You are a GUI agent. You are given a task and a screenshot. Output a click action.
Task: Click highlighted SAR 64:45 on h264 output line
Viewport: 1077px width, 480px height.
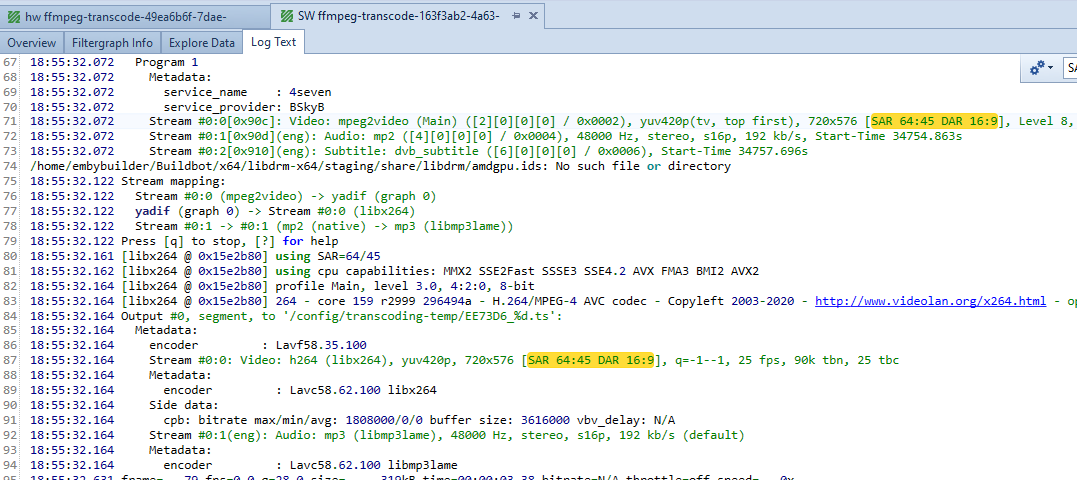click(x=562, y=361)
